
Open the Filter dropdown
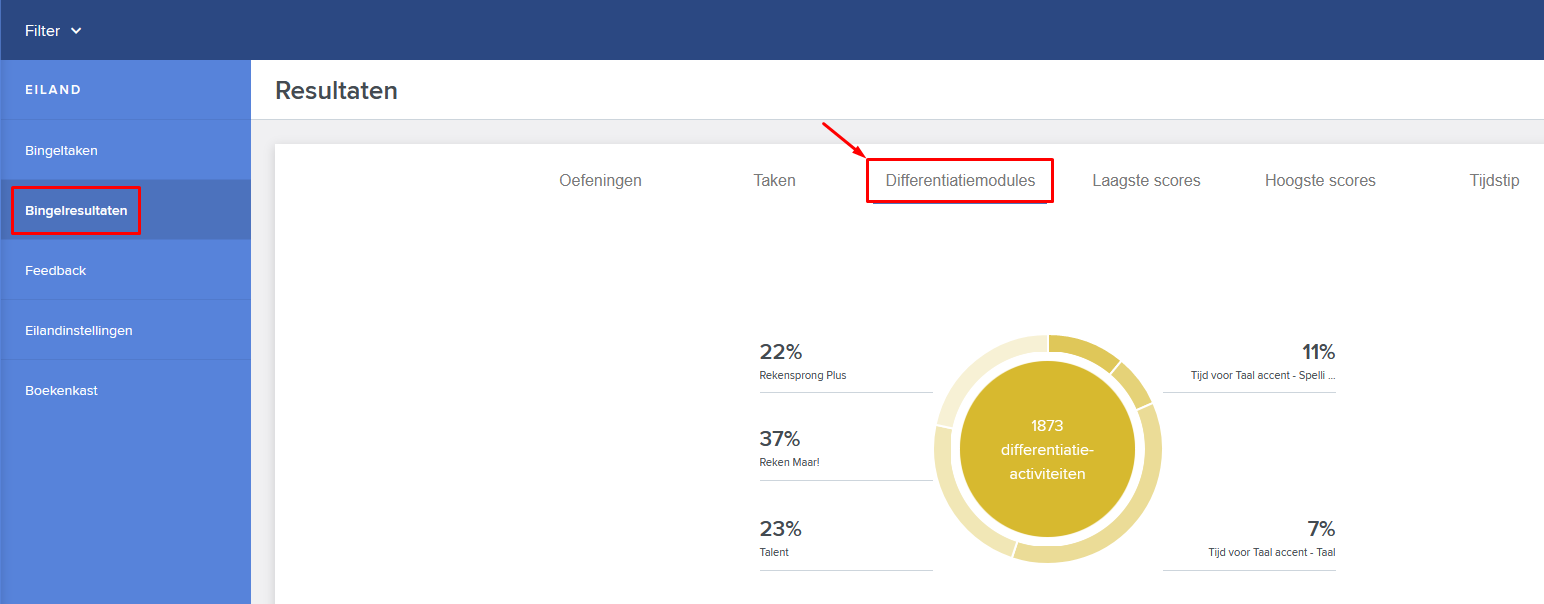pos(53,31)
